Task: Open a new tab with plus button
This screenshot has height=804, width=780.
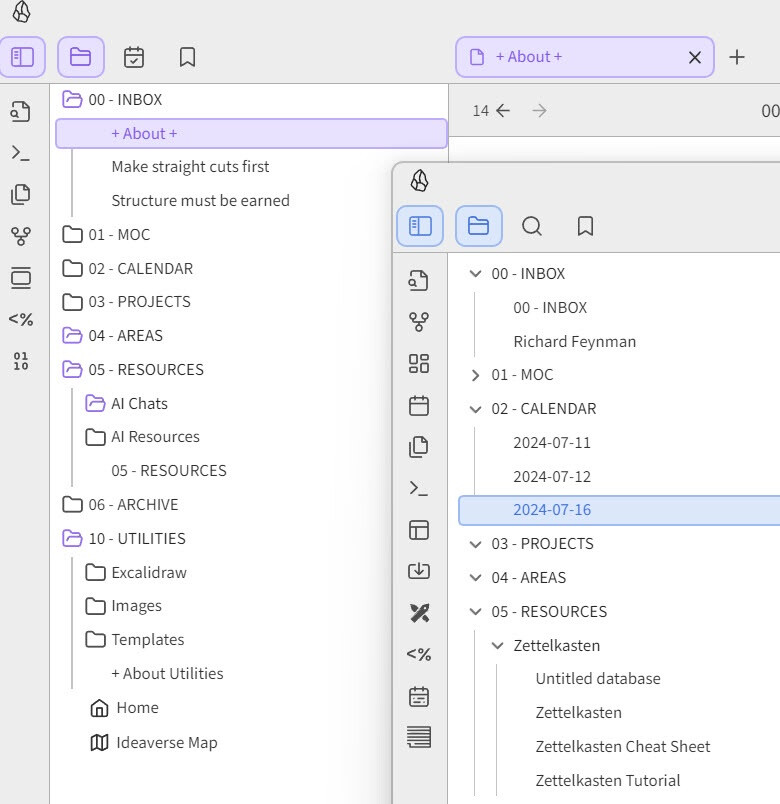Action: coord(737,57)
